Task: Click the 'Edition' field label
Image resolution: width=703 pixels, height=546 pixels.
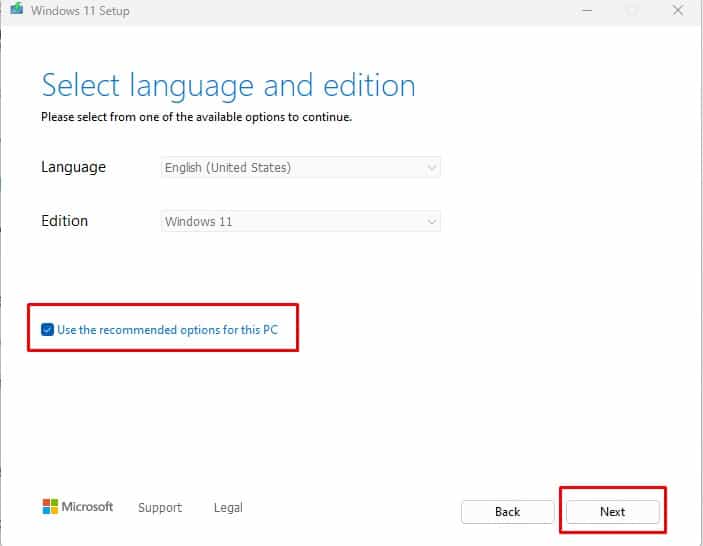Action: 65,221
